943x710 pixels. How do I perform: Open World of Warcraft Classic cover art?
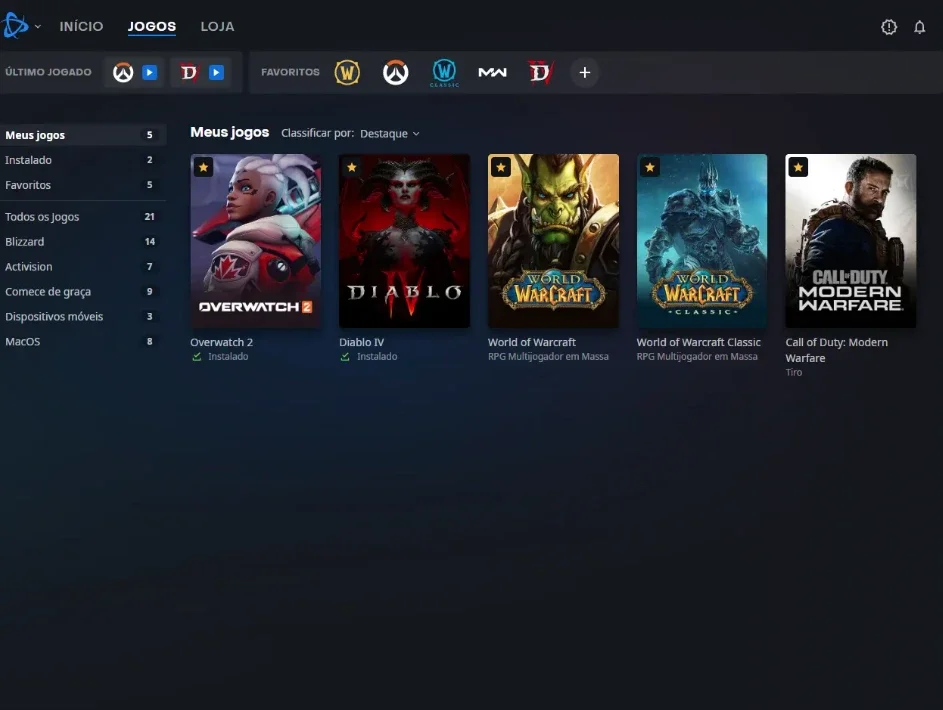(702, 241)
